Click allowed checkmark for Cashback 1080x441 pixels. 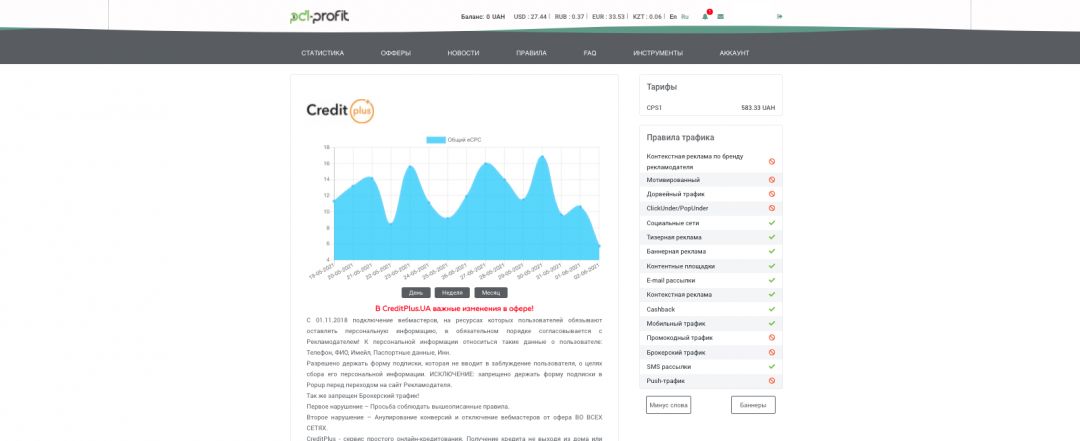[x=771, y=309]
